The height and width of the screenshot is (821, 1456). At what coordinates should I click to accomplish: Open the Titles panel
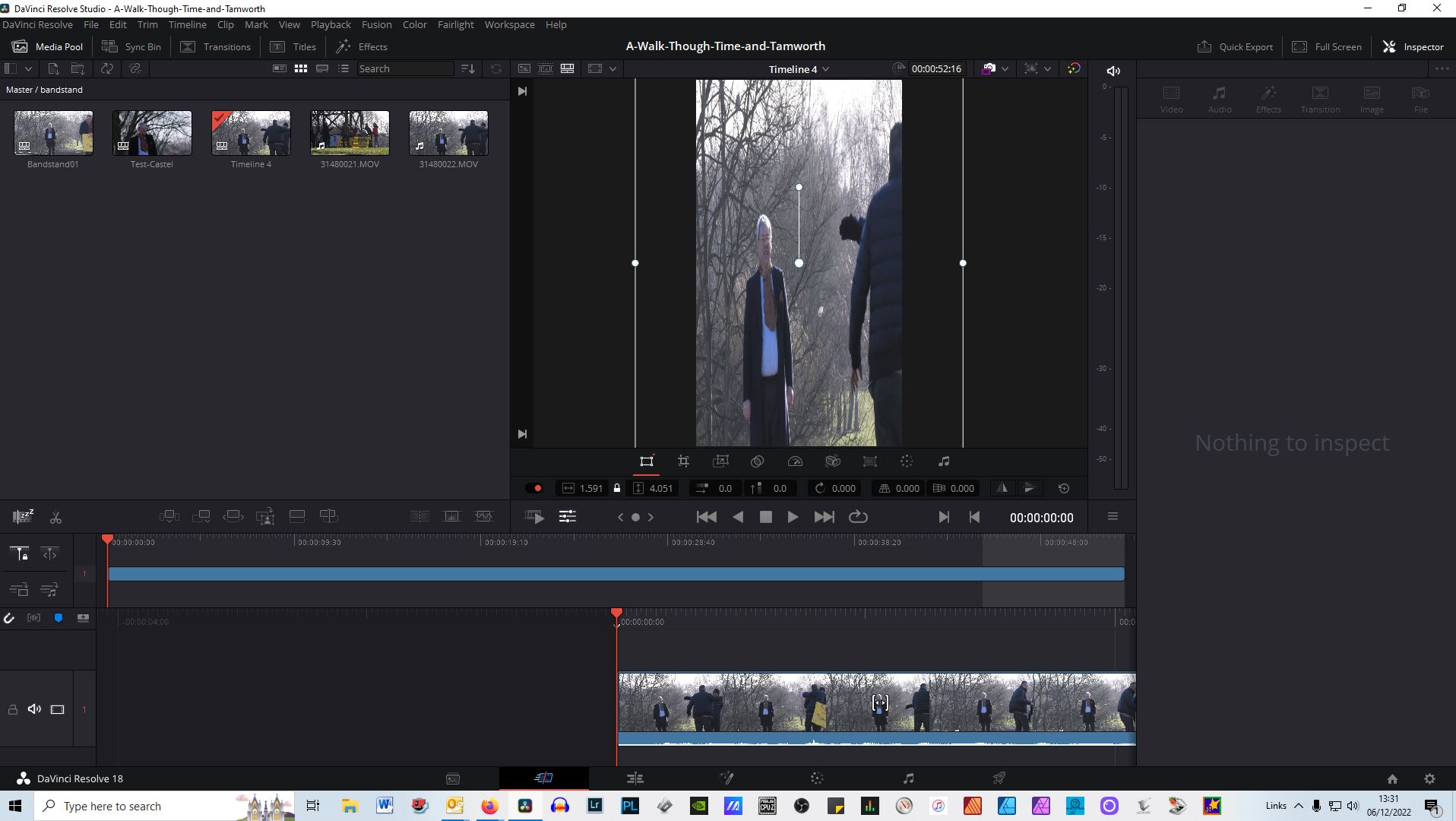(293, 46)
